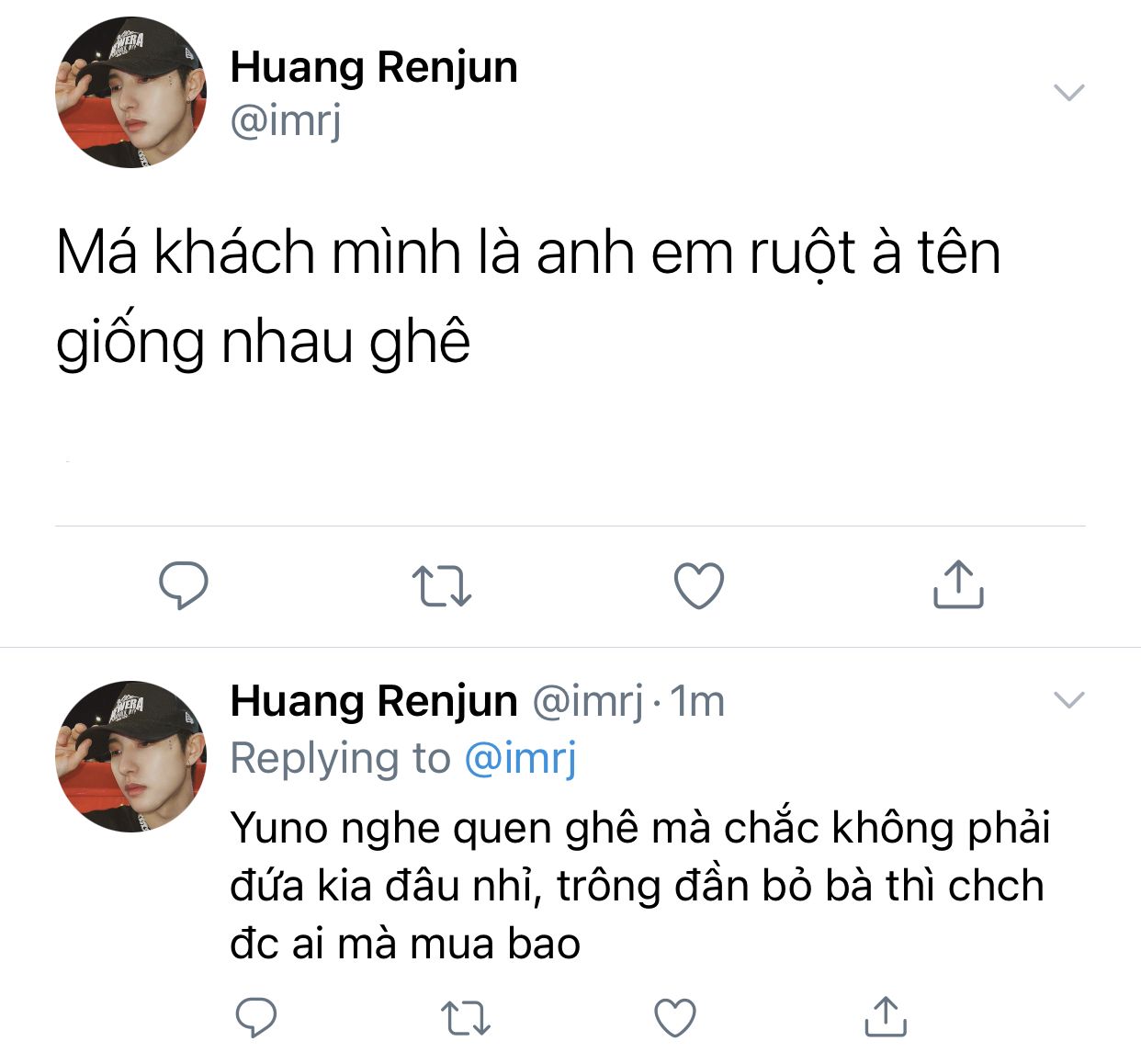Like the main tweet with the heart icon
This screenshot has width=1141, height=1064.
(699, 585)
